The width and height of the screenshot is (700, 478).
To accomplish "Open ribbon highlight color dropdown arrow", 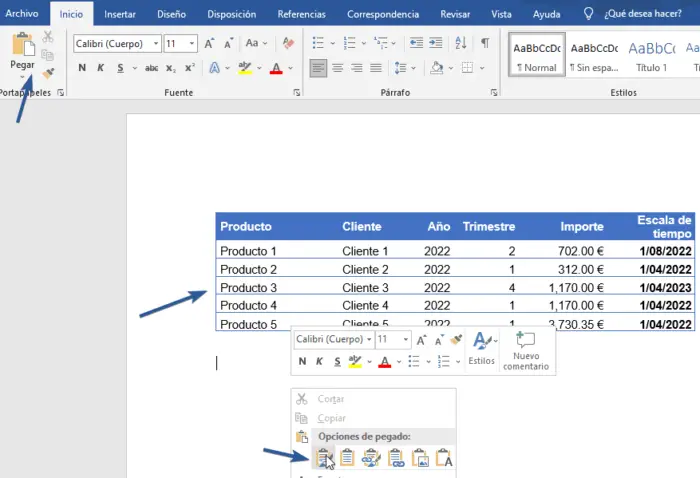I will 259,68.
